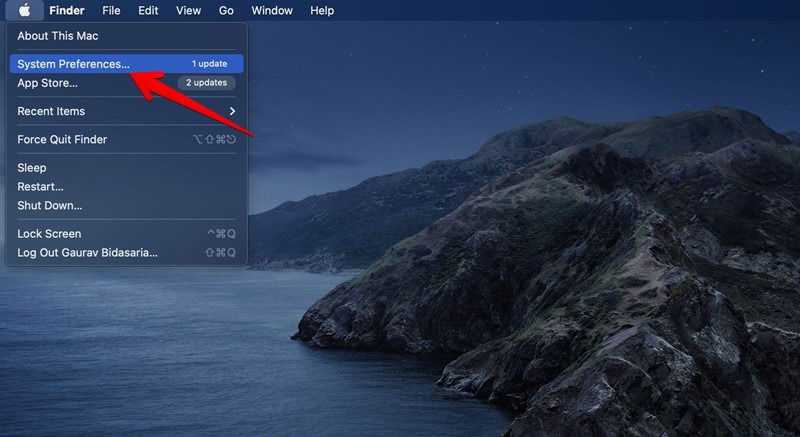800x437 pixels.
Task: Open the Help menu
Action: point(322,10)
